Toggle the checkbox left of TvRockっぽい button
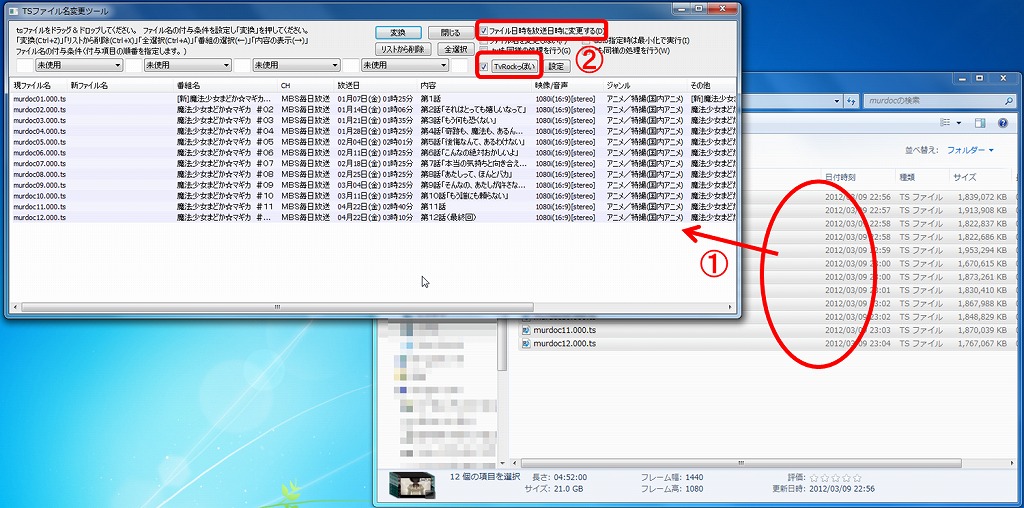 tap(484, 66)
